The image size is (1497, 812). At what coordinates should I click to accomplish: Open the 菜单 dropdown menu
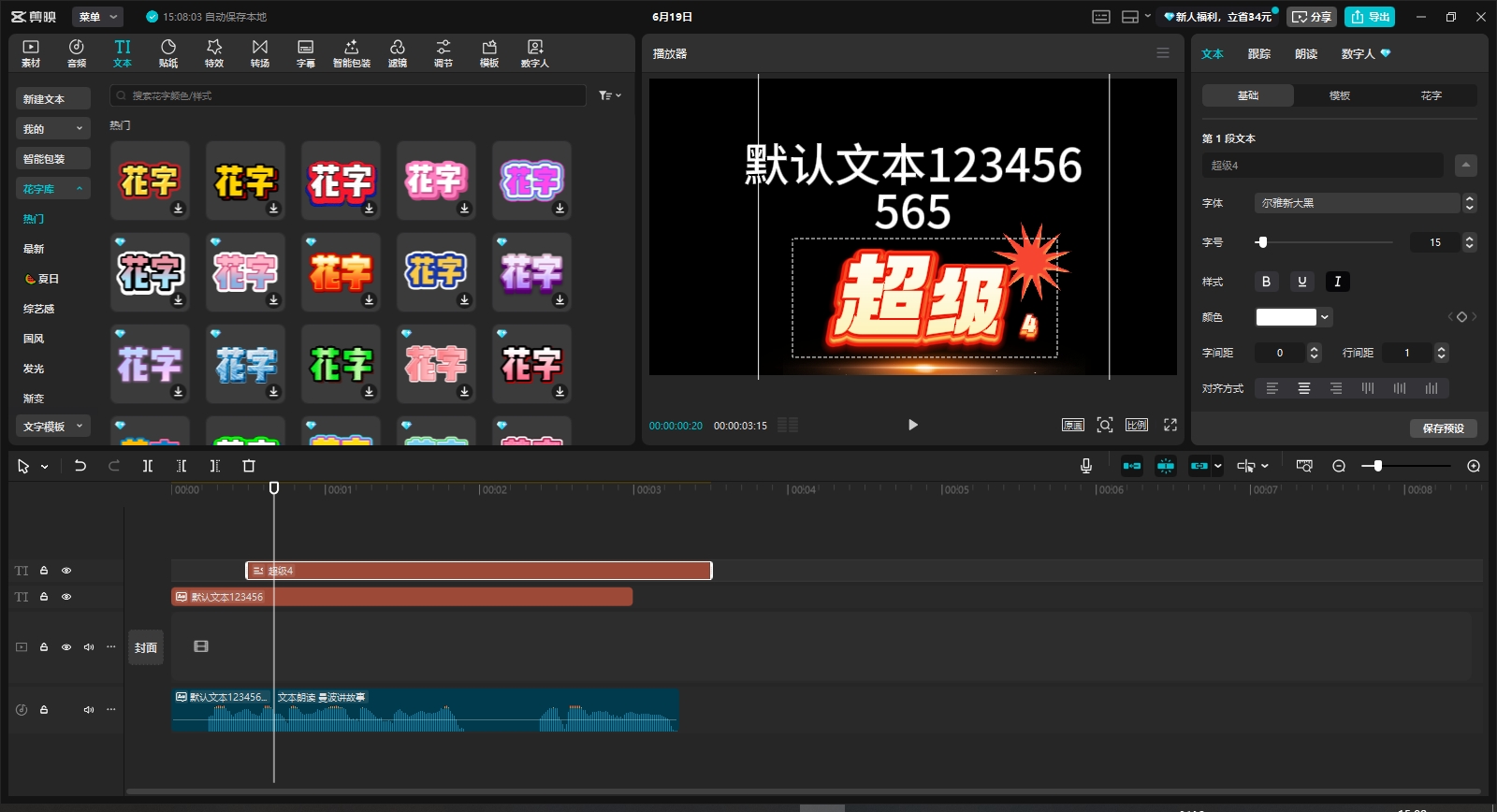[97, 17]
